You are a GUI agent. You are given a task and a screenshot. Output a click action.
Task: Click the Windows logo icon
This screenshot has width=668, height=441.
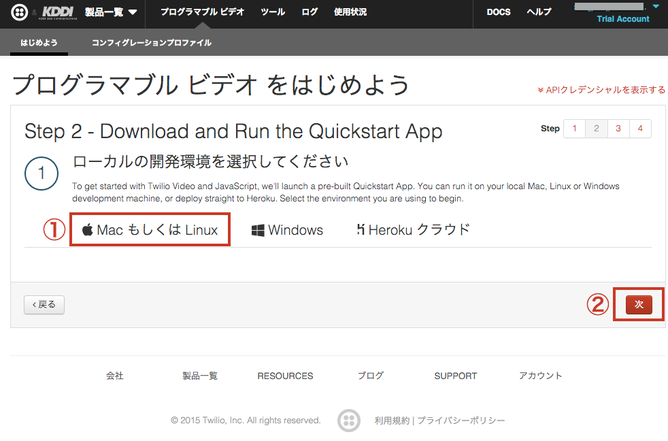click(258, 231)
